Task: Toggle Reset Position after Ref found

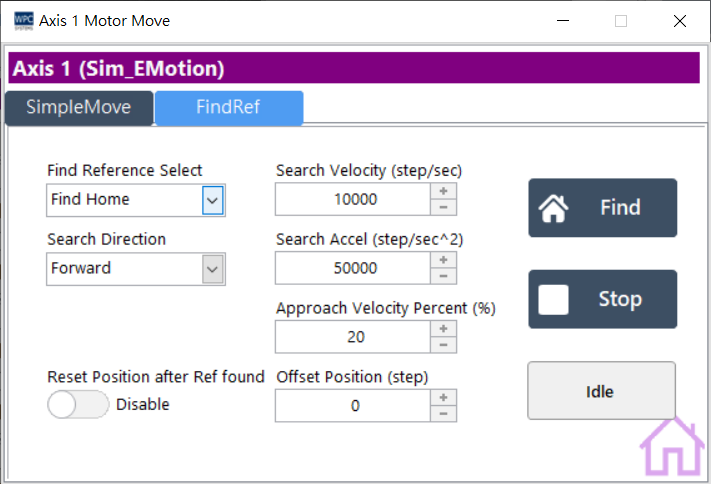Action: pyautogui.click(x=78, y=405)
